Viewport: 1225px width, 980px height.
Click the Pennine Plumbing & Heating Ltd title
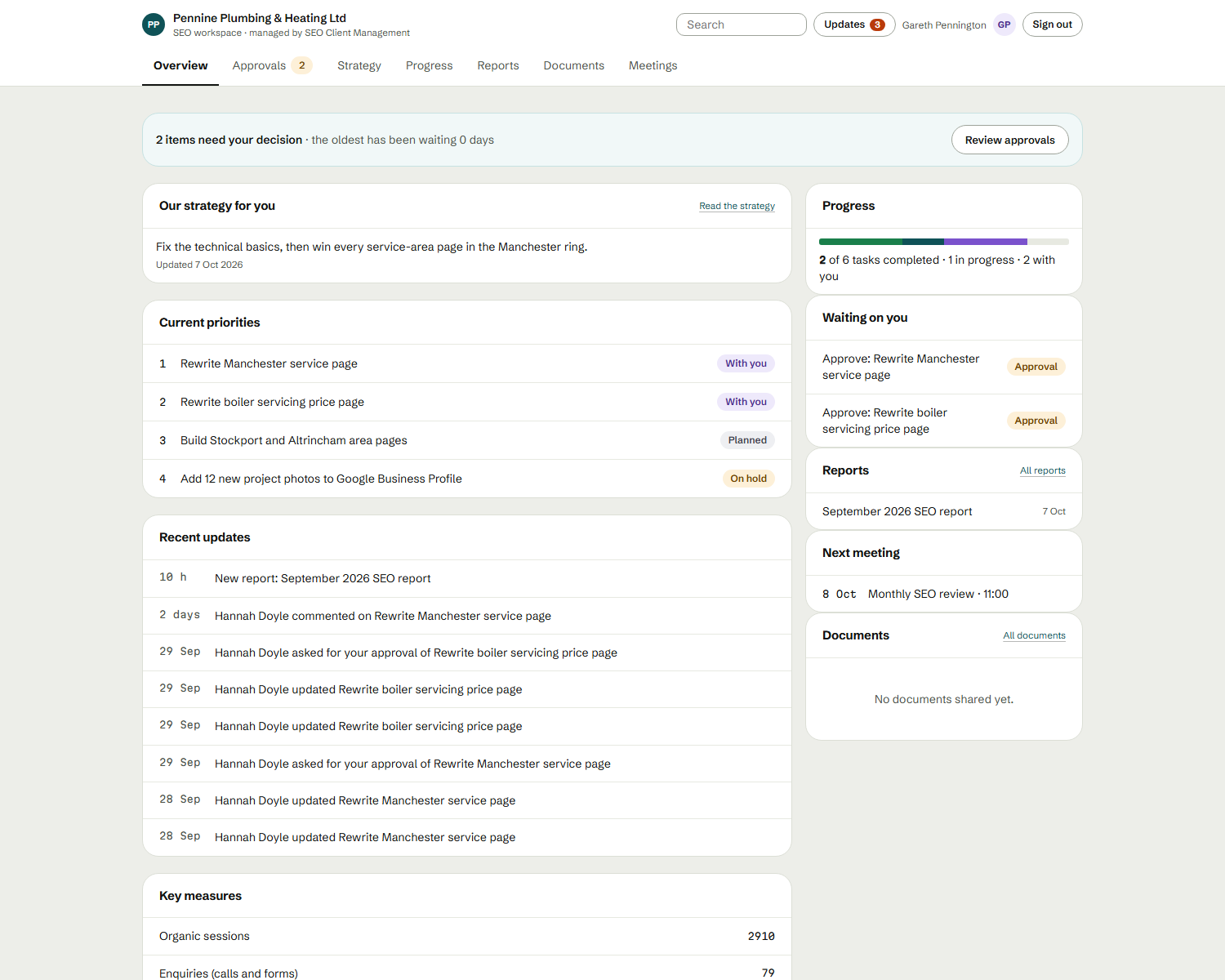260,18
